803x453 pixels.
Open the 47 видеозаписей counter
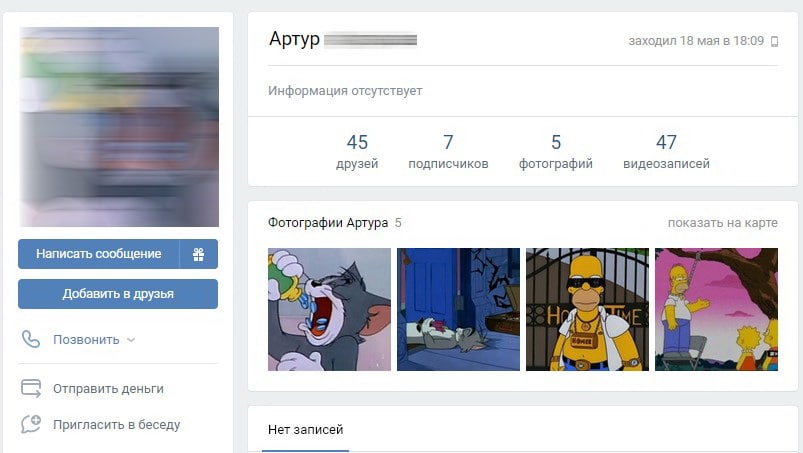[x=666, y=152]
